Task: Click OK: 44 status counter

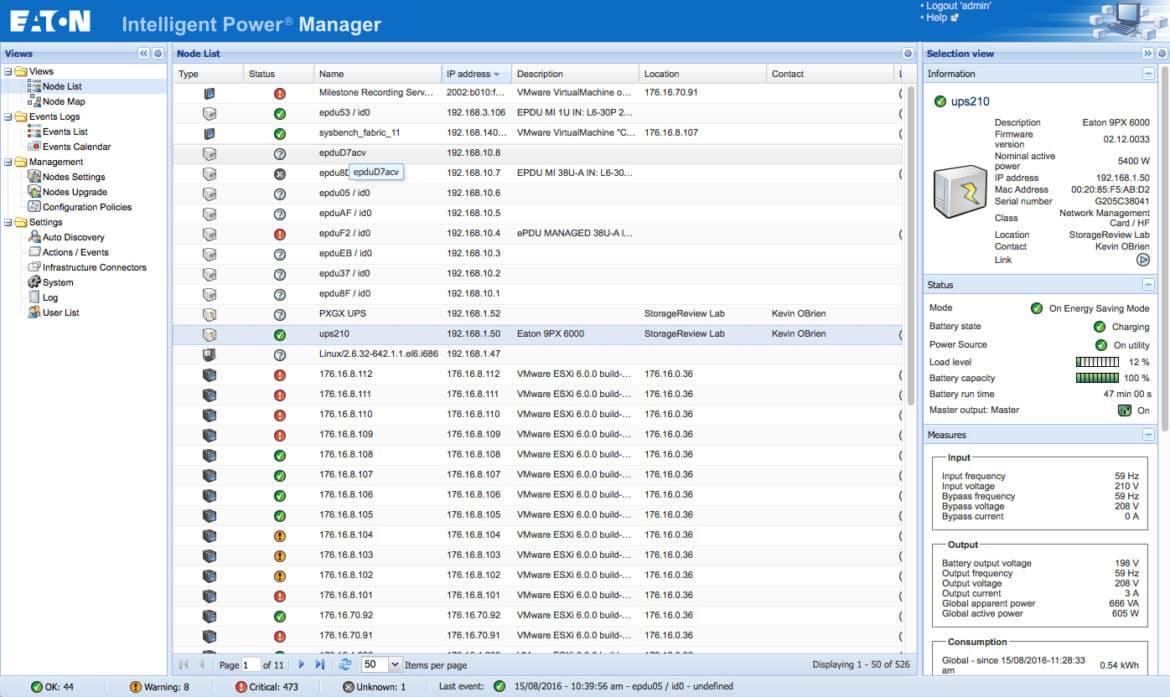Action: pyautogui.click(x=51, y=687)
